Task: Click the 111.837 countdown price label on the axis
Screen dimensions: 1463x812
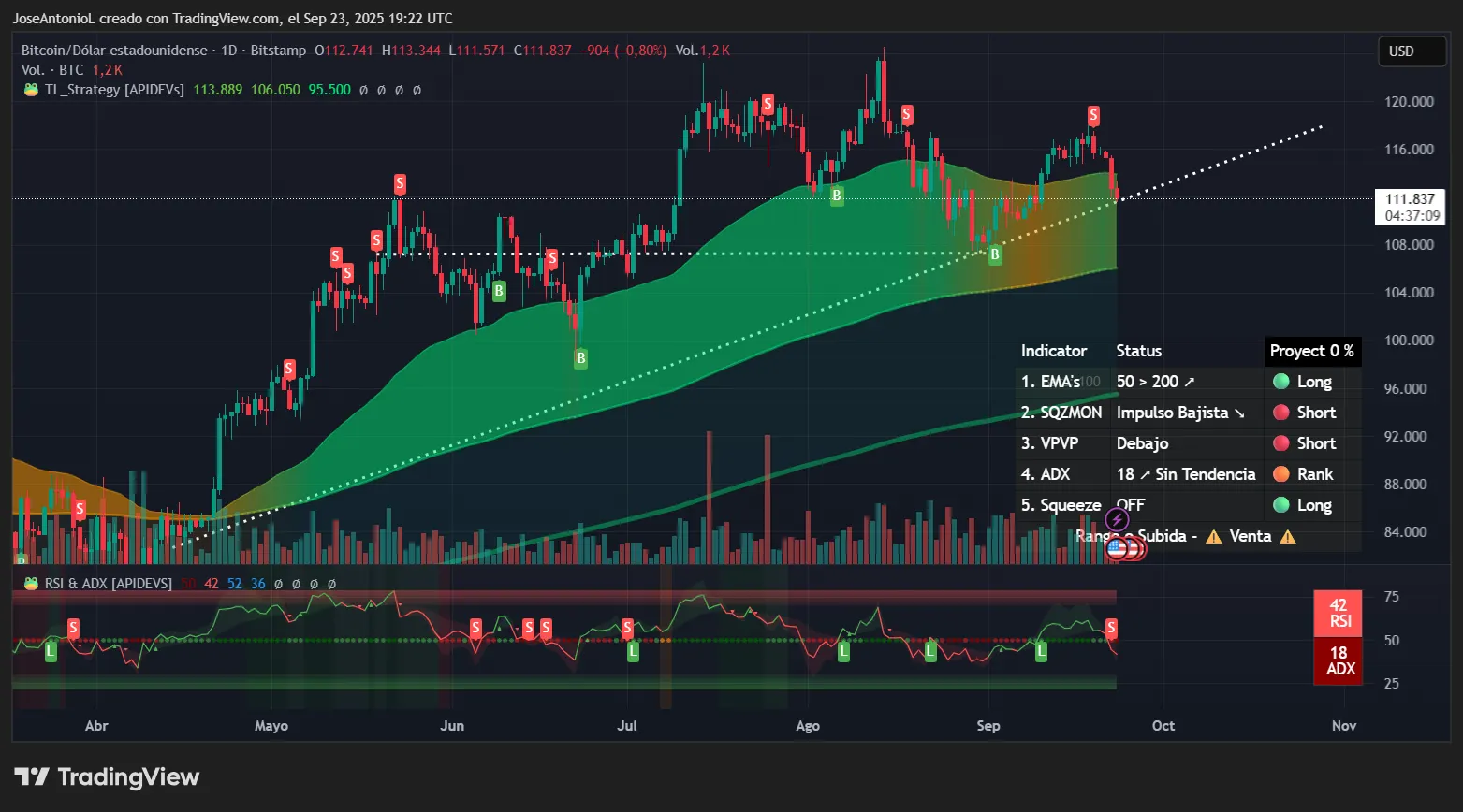Action: 1410,207
